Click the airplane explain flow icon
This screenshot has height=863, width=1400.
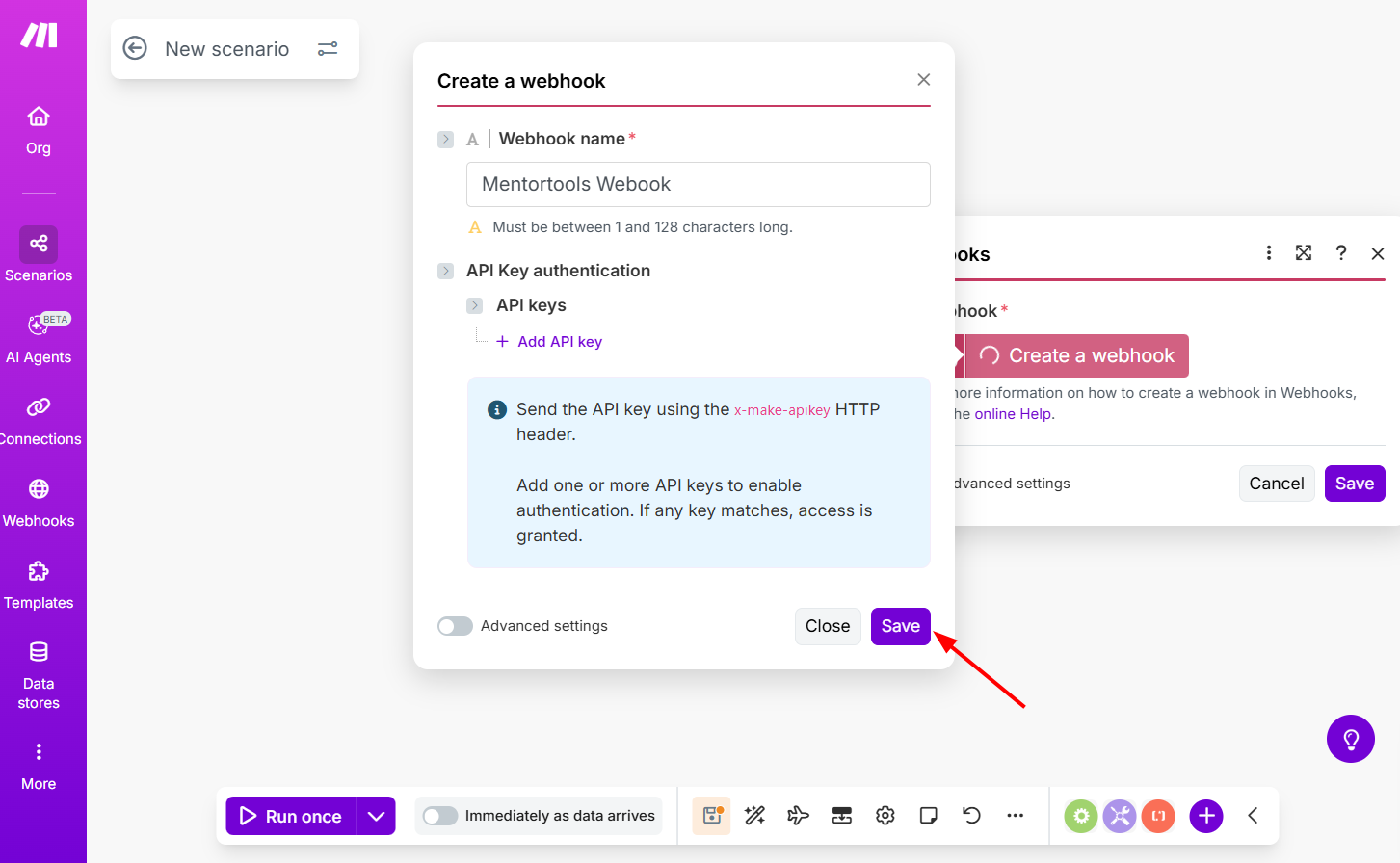click(x=798, y=816)
